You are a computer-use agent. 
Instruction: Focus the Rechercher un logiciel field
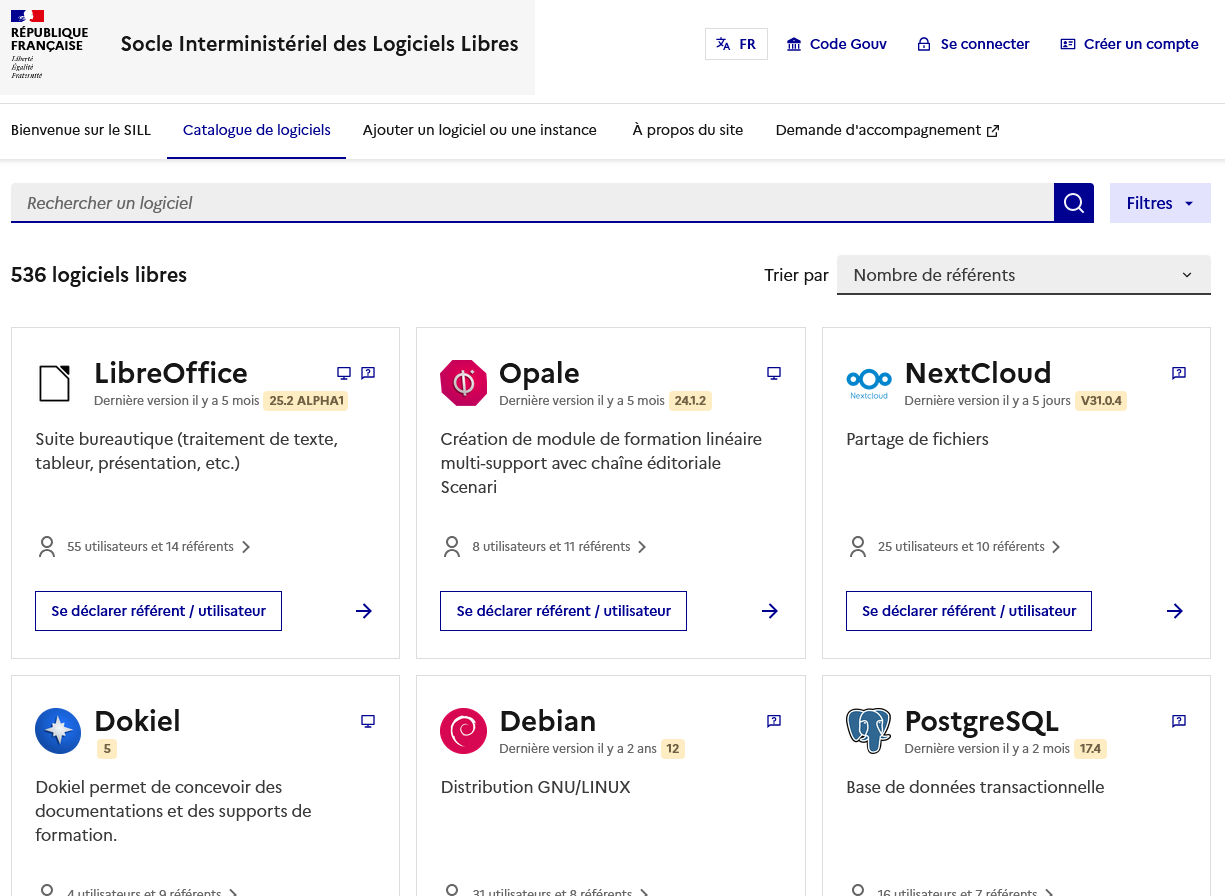(530, 203)
